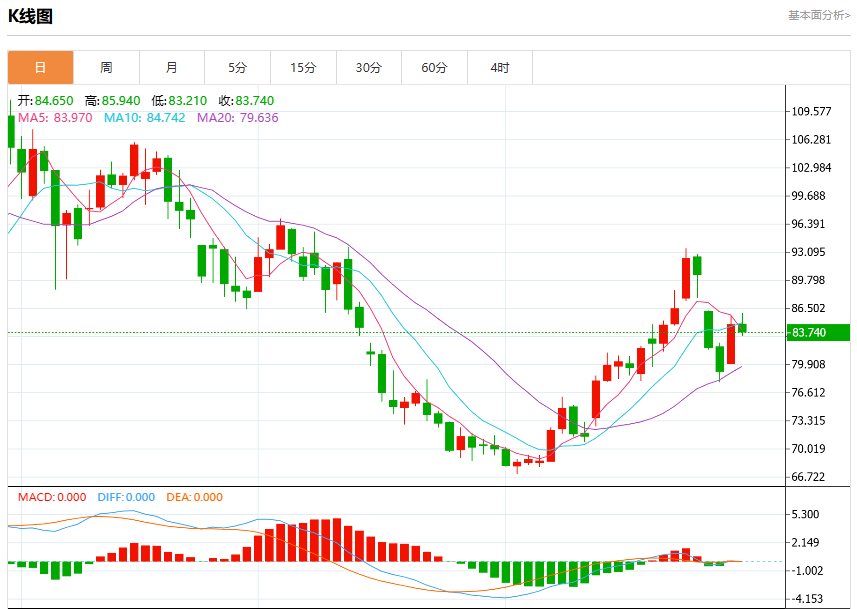
Task: Click the MA20 79.636 indicator label
Action: point(238,118)
